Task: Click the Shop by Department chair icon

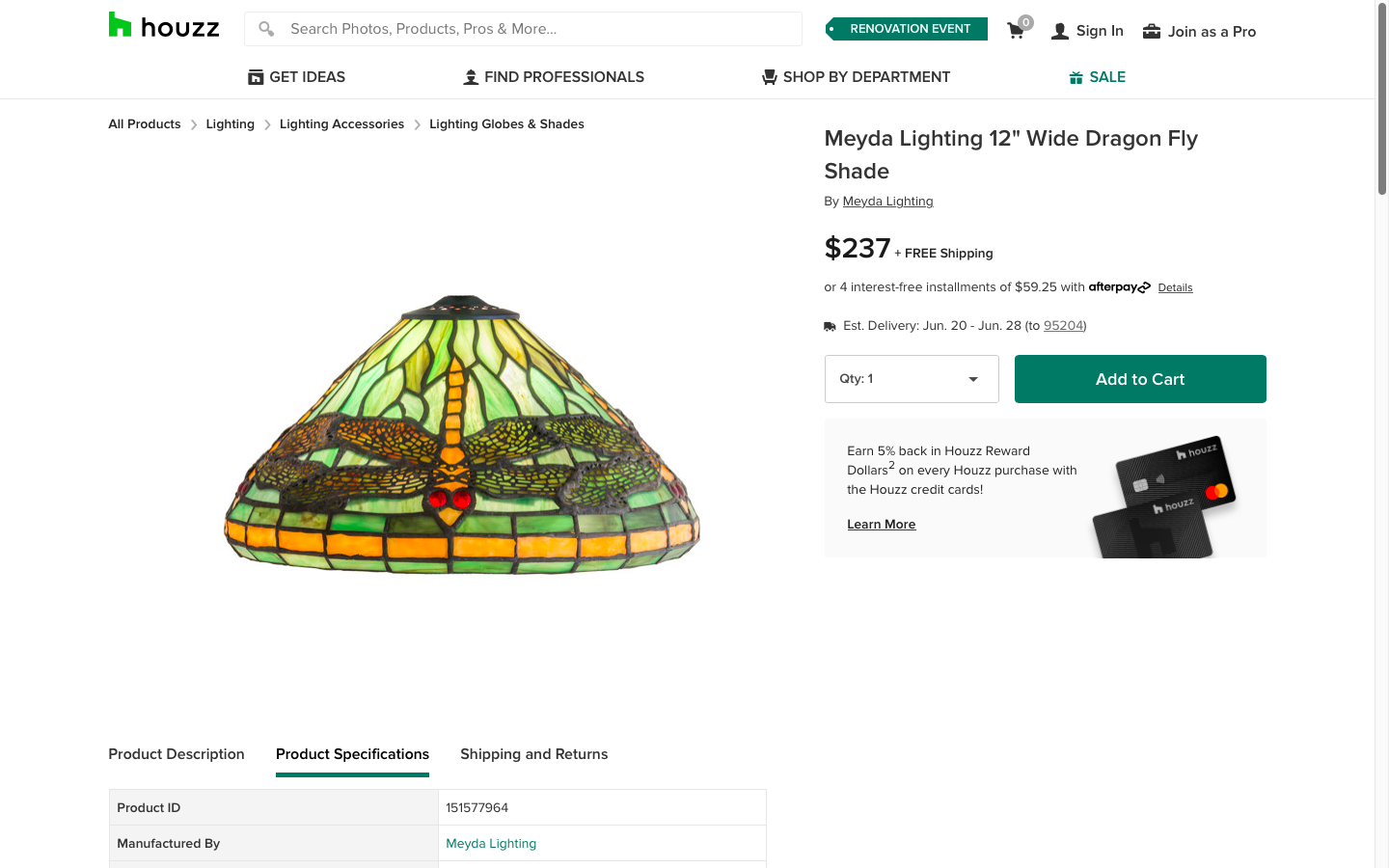Action: (x=769, y=77)
